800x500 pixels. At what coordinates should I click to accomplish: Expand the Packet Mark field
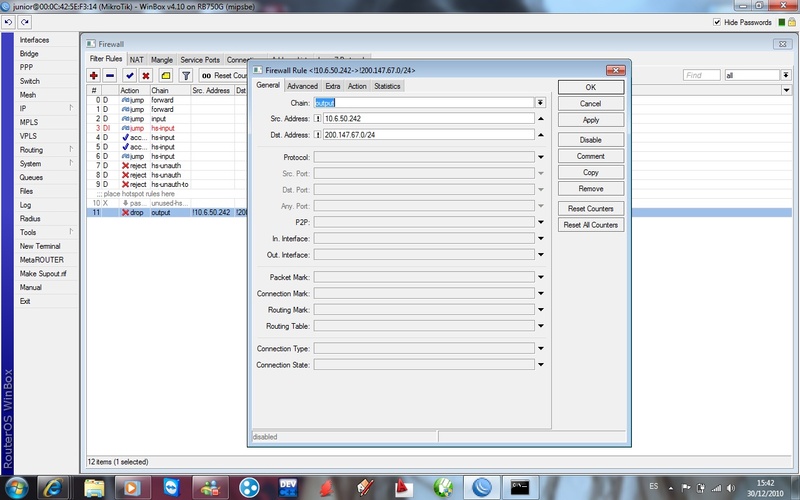tap(541, 277)
